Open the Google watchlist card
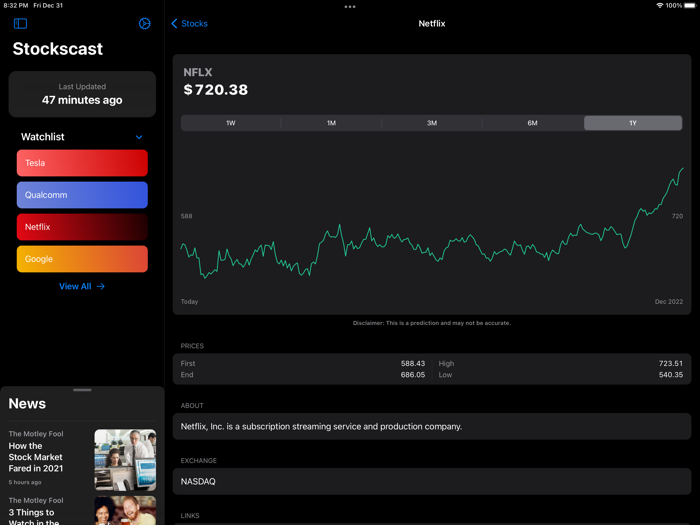Image resolution: width=700 pixels, height=525 pixels. click(x=82, y=259)
